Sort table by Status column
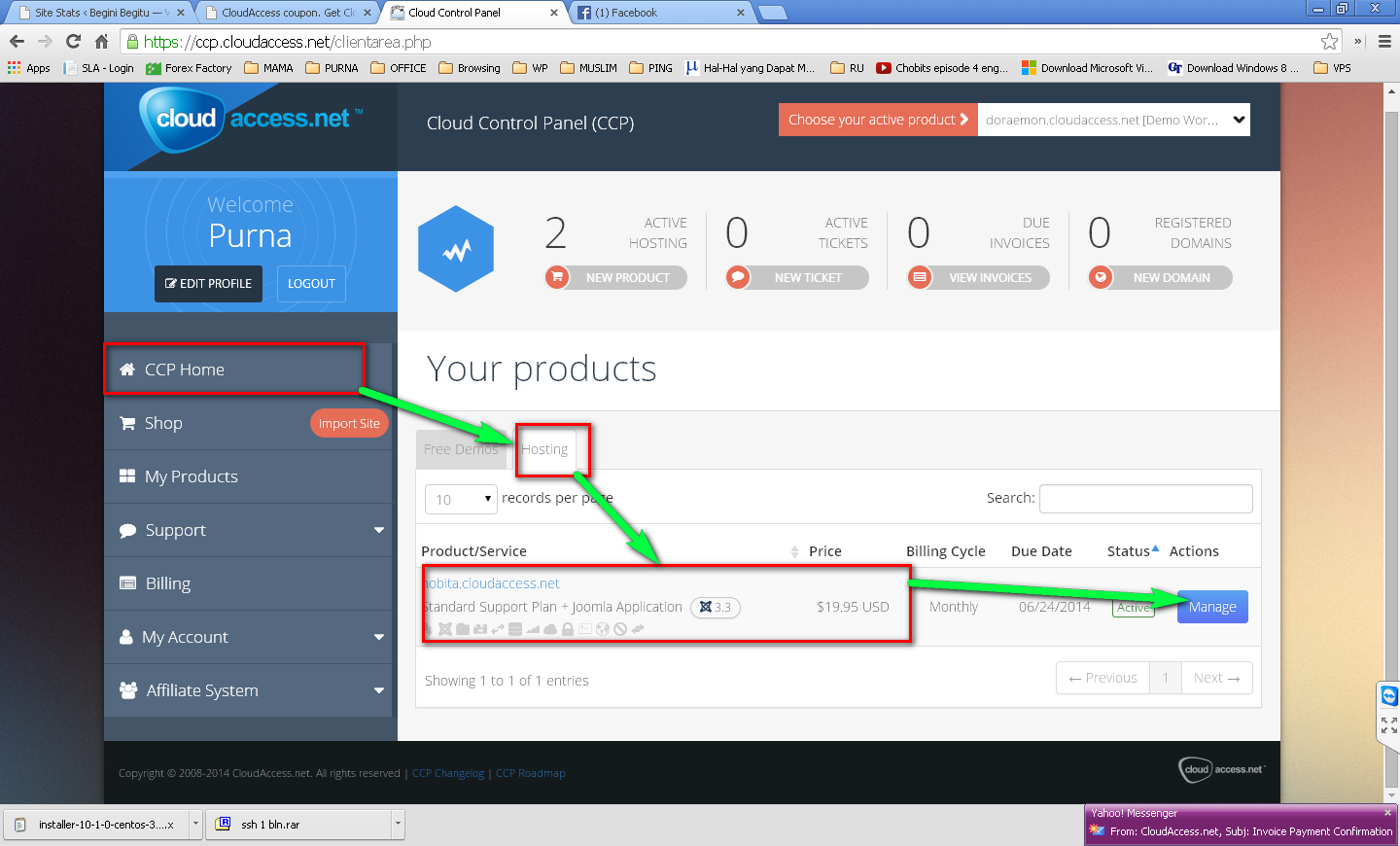1400x846 pixels. pyautogui.click(x=1133, y=550)
